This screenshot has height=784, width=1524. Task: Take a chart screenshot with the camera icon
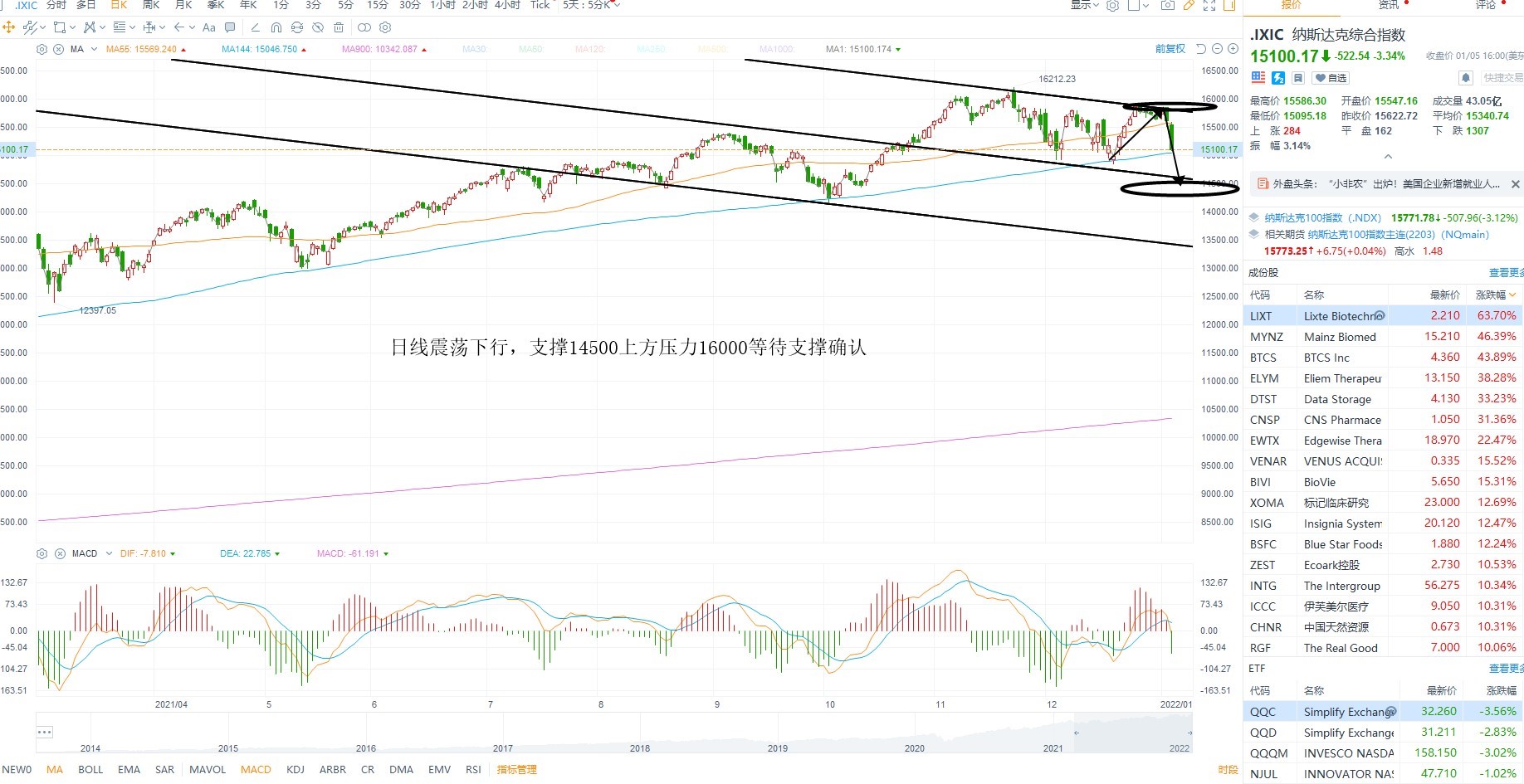(x=1168, y=5)
